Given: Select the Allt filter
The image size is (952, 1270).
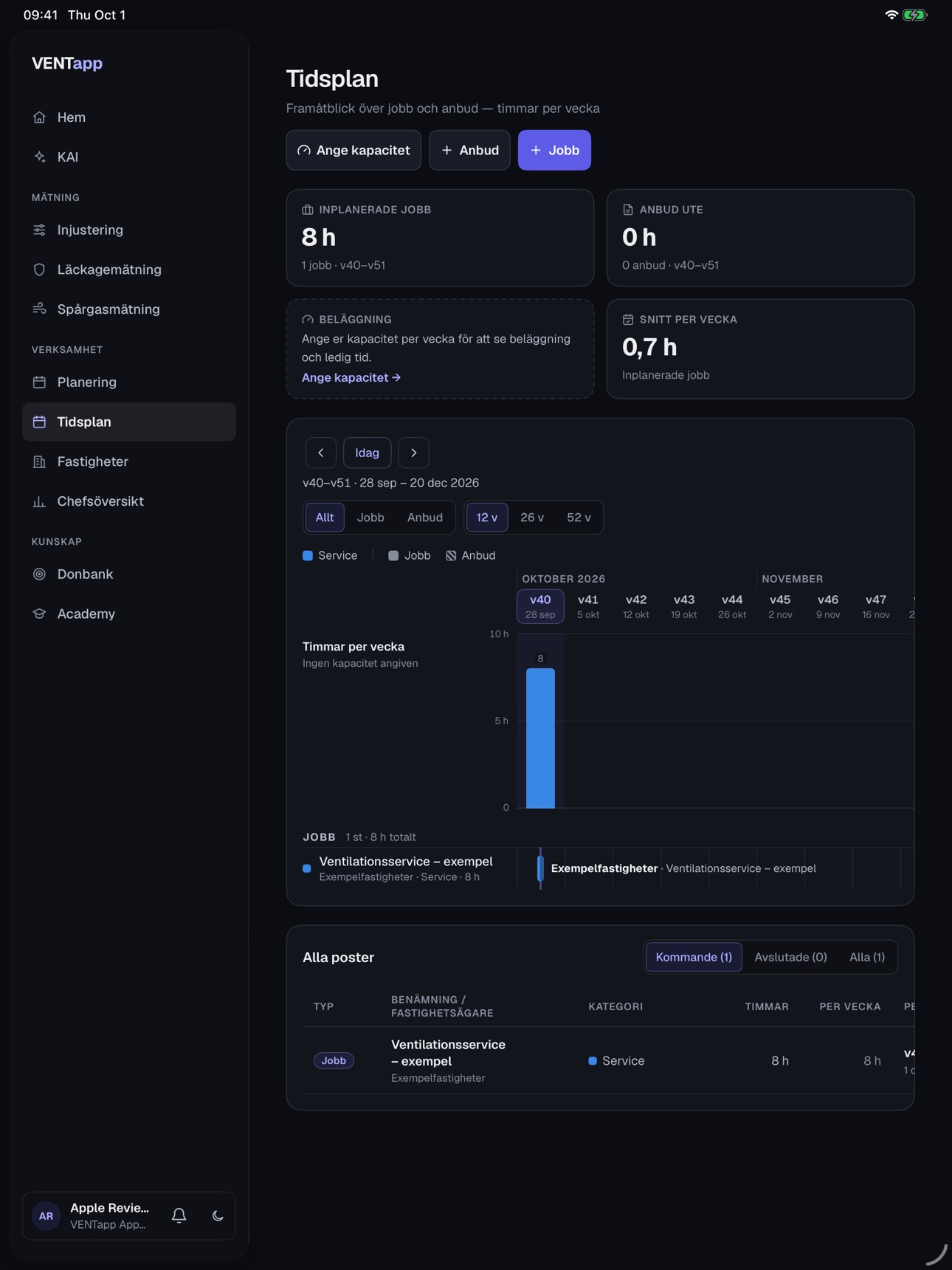Looking at the screenshot, I should (325, 518).
